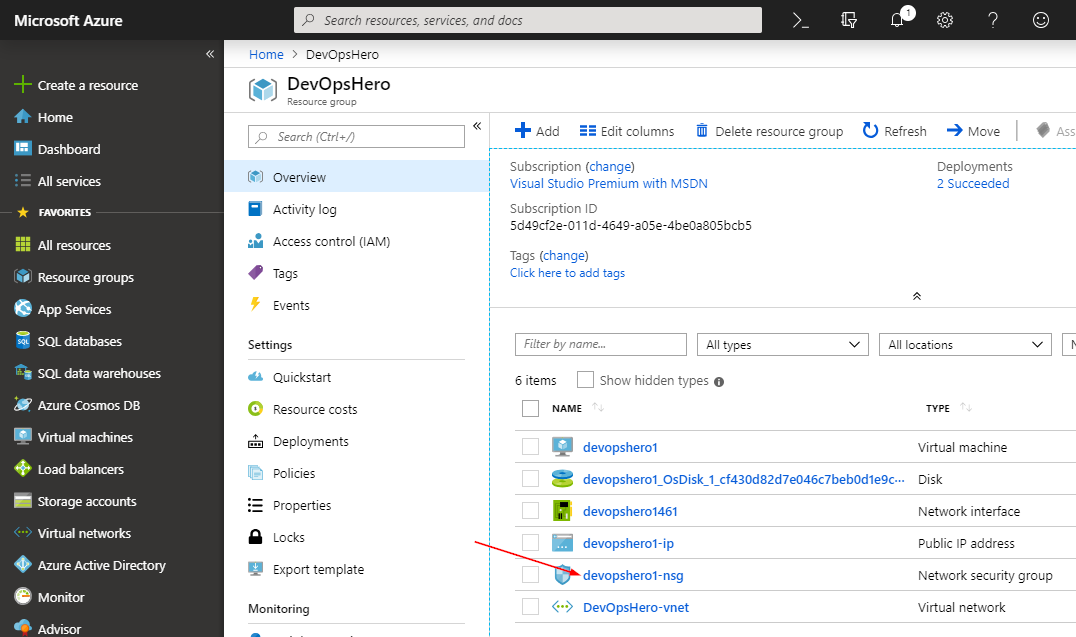Click the devopshero1 virtual machine icon
The image size is (1076, 637).
(x=562, y=447)
